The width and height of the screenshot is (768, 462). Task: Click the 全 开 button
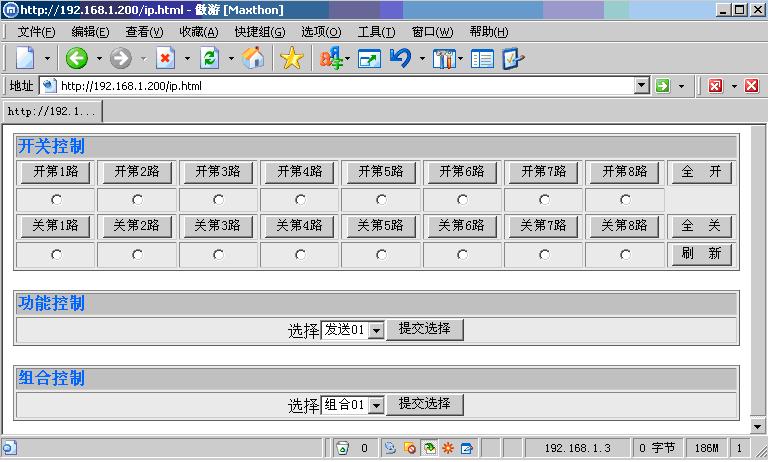700,173
